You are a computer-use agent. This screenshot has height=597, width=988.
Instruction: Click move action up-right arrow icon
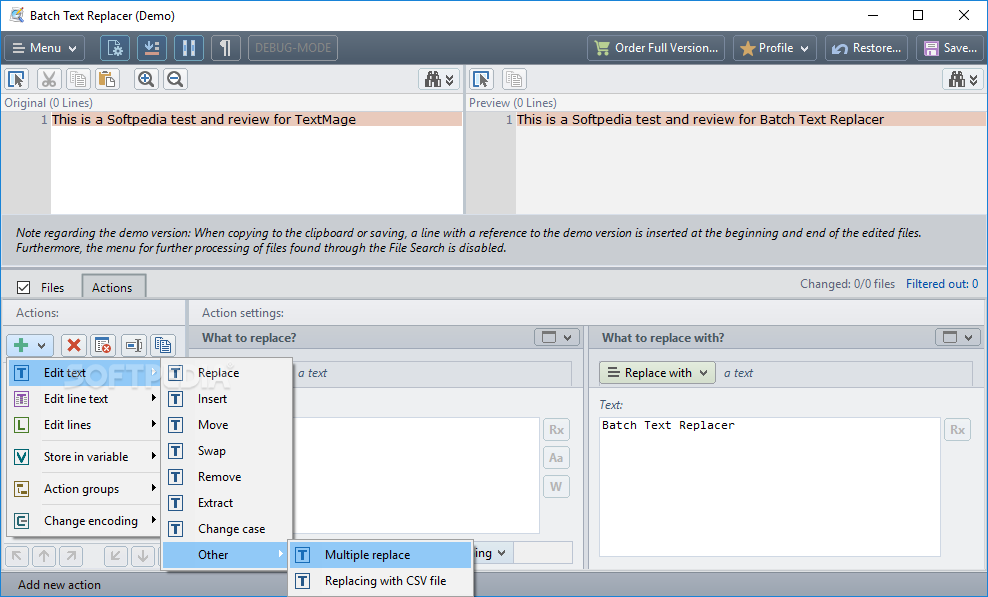71,556
